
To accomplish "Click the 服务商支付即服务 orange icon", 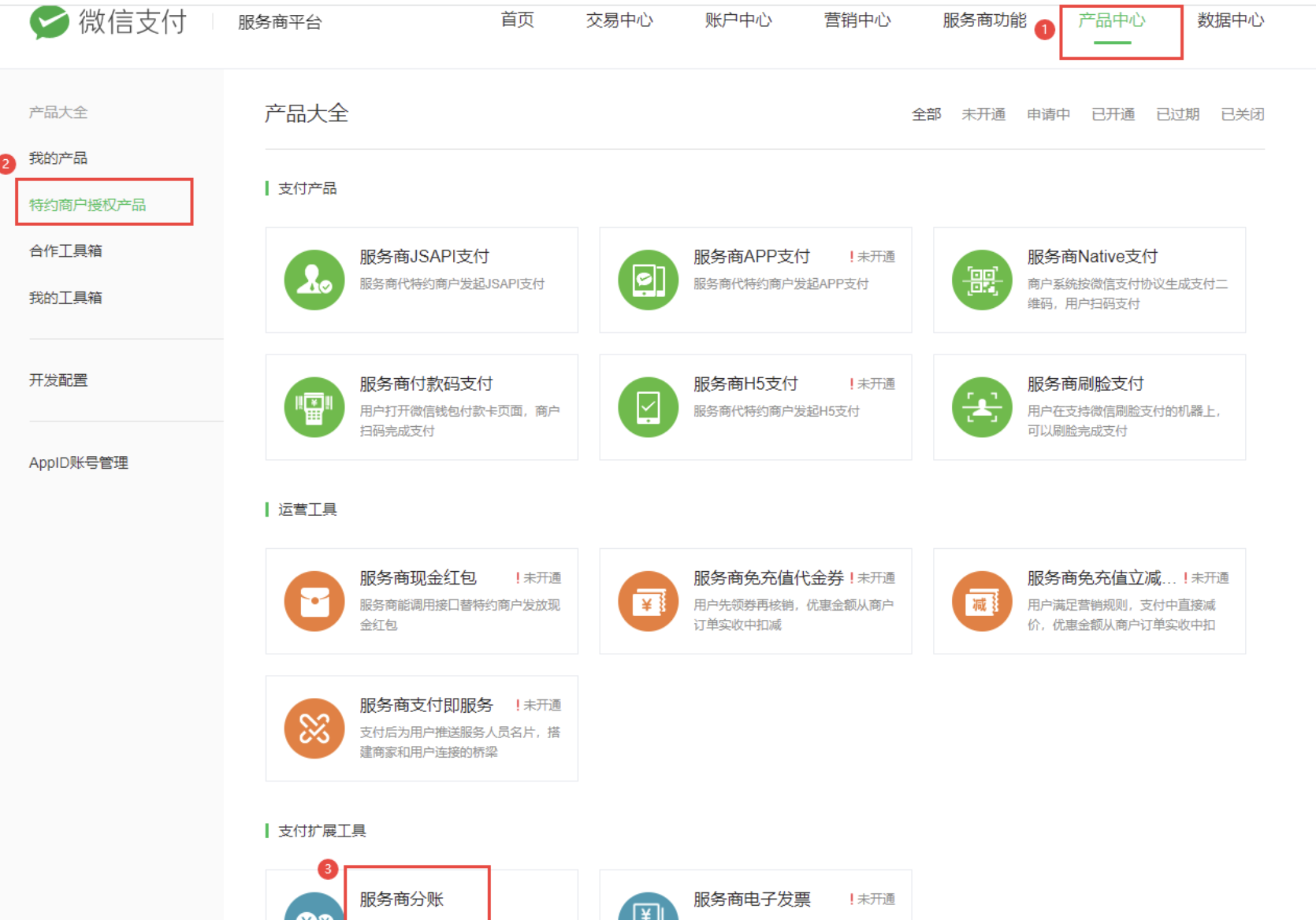I will (x=314, y=729).
